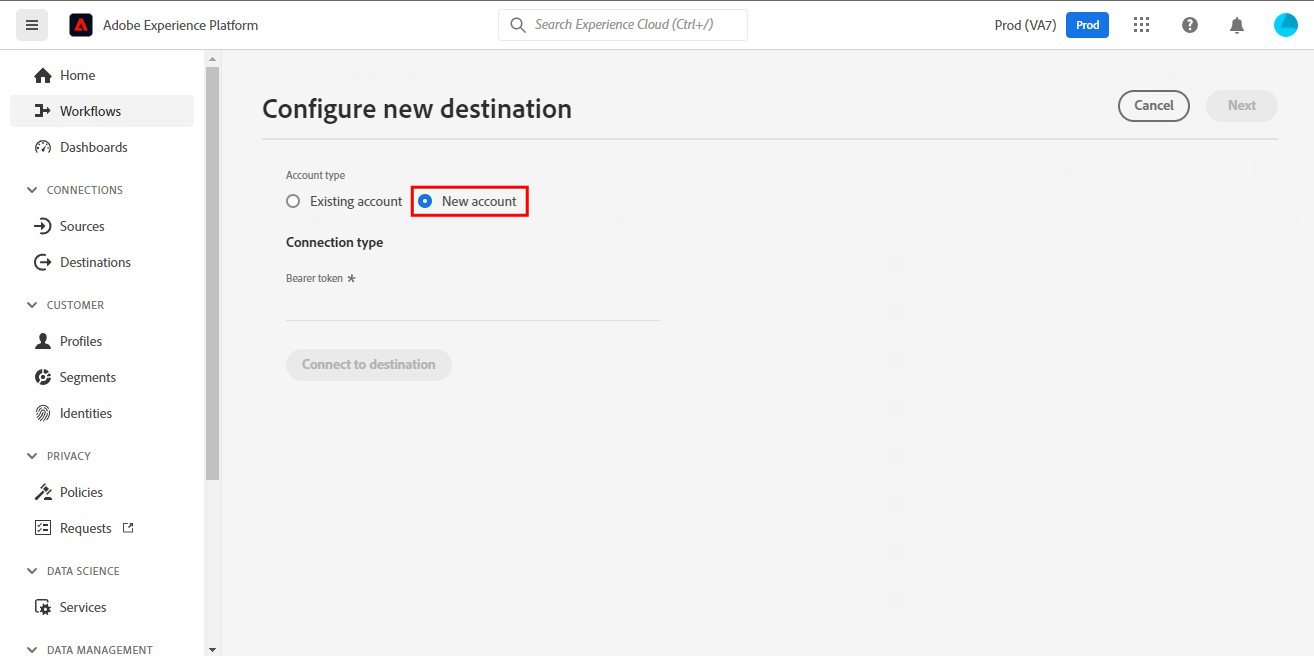Select the Existing account radio button
Viewport: 1314px width, 656px height.
click(293, 201)
